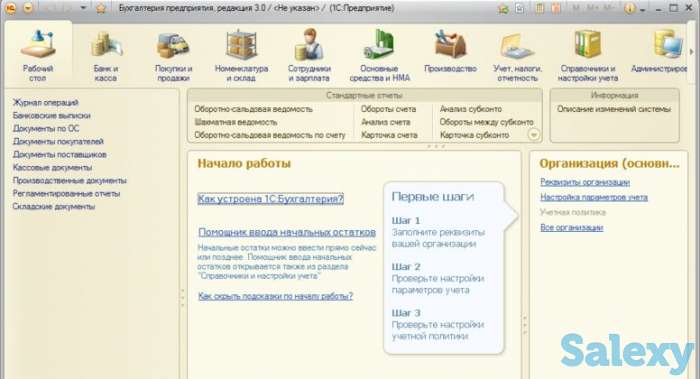Screen dimensions: 700x379
Task: Open the Производство section
Action: (450, 51)
